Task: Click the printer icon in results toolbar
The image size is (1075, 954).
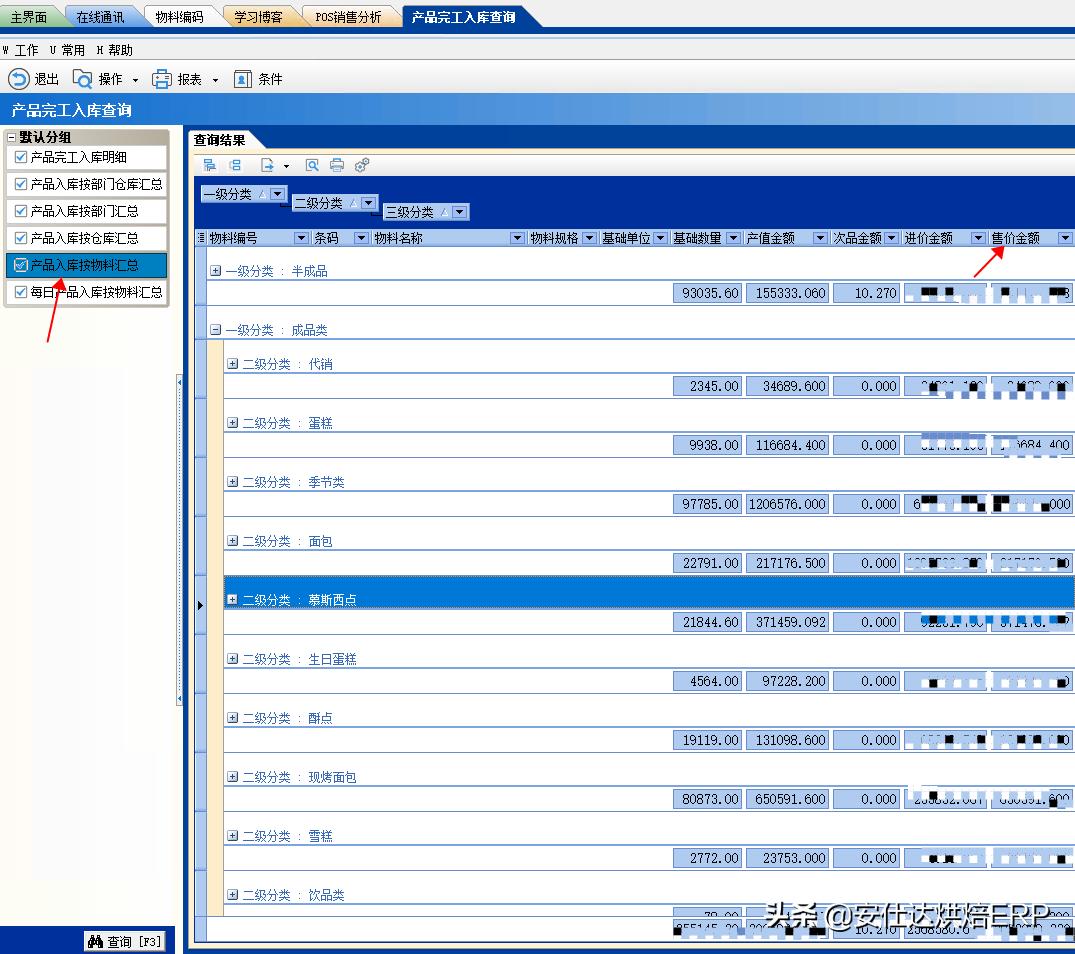Action: coord(337,165)
